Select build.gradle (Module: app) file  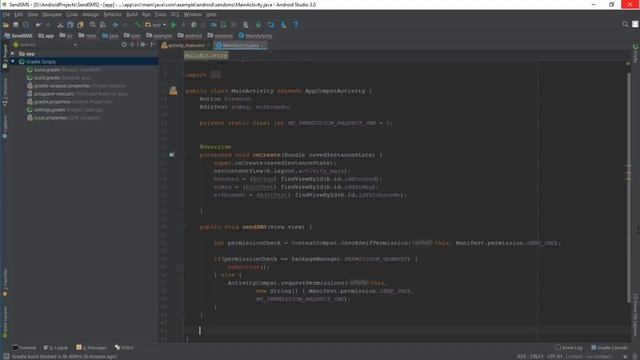(59, 78)
